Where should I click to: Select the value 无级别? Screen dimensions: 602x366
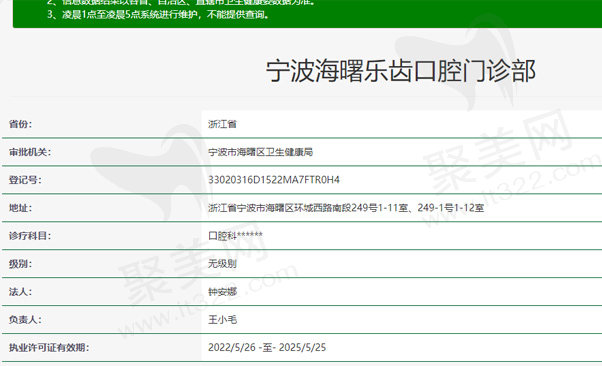(x=222, y=264)
